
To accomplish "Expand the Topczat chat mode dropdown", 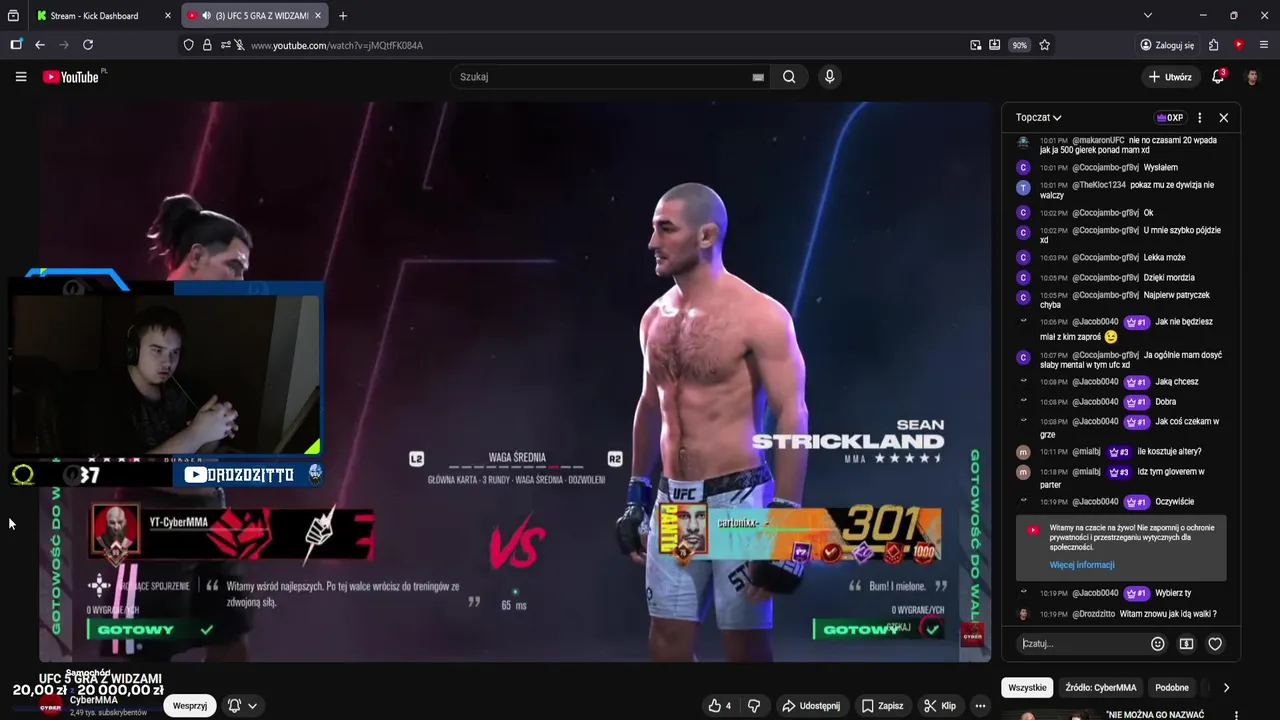I will pyautogui.click(x=1038, y=118).
